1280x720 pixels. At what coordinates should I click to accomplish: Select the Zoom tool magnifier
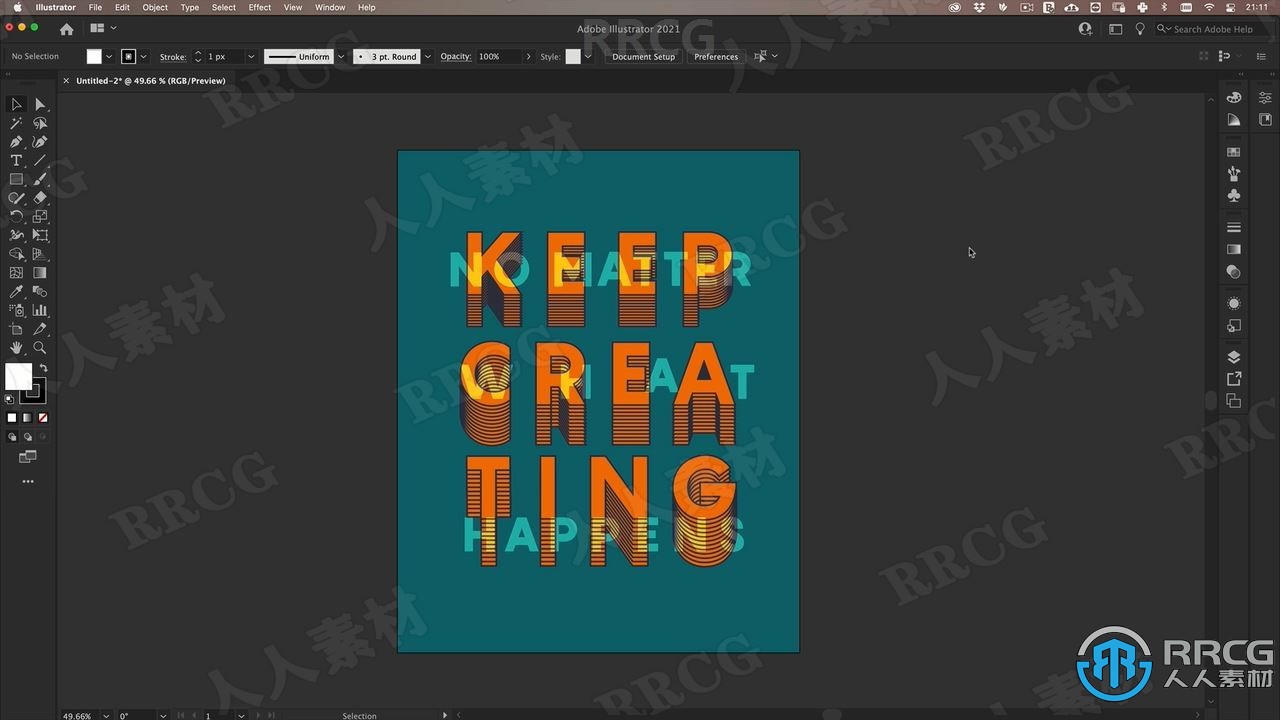40,348
